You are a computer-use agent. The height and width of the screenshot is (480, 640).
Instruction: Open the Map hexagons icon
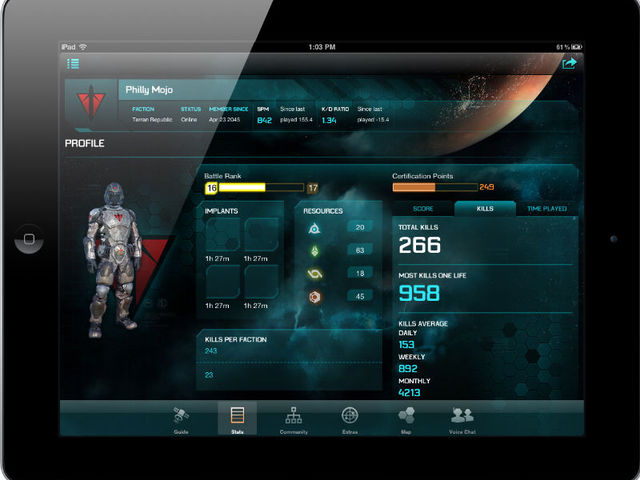406,415
